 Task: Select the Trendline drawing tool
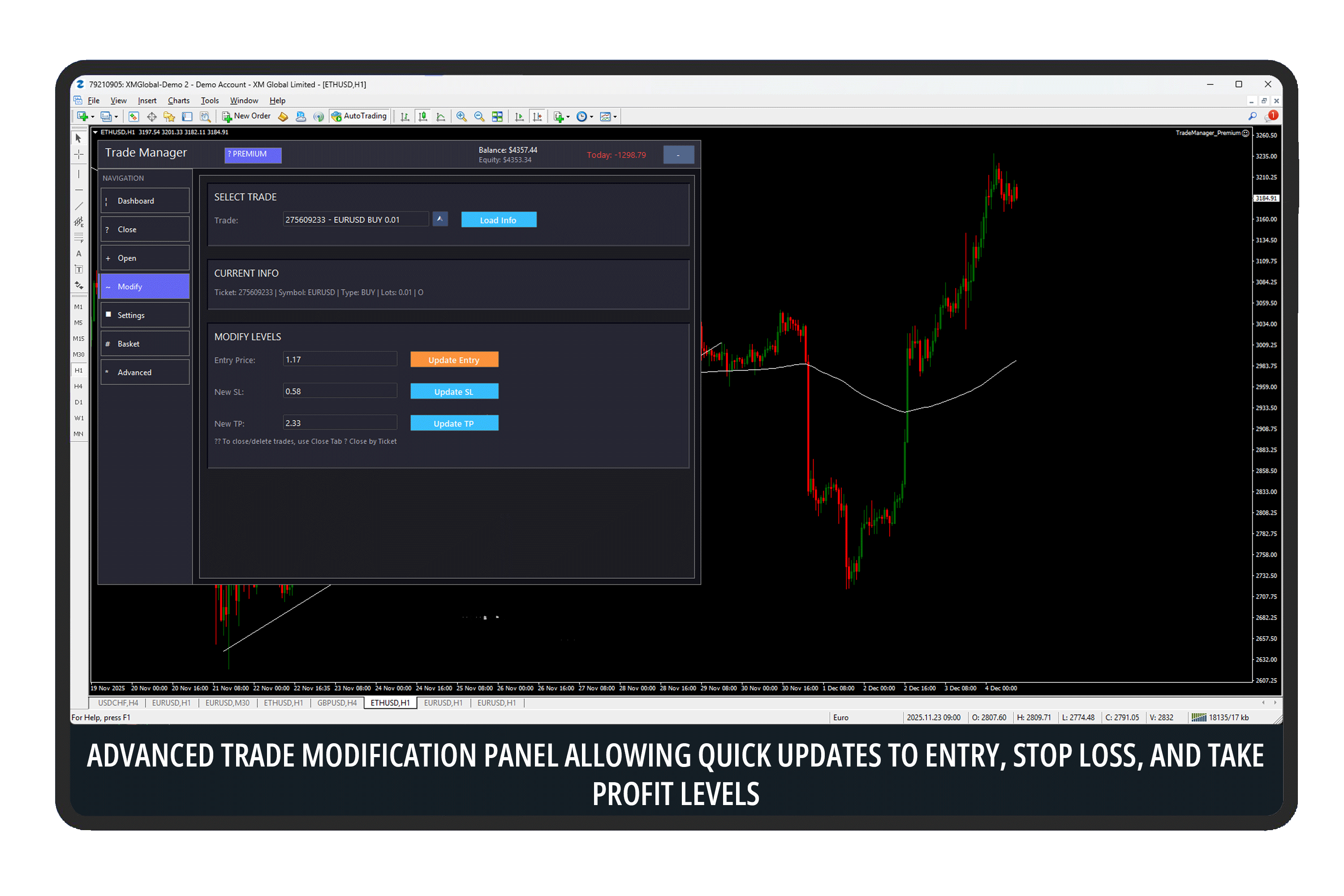(x=78, y=205)
